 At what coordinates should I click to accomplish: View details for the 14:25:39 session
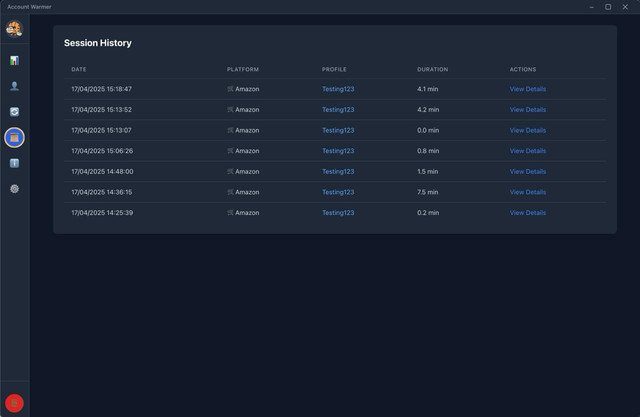click(528, 213)
